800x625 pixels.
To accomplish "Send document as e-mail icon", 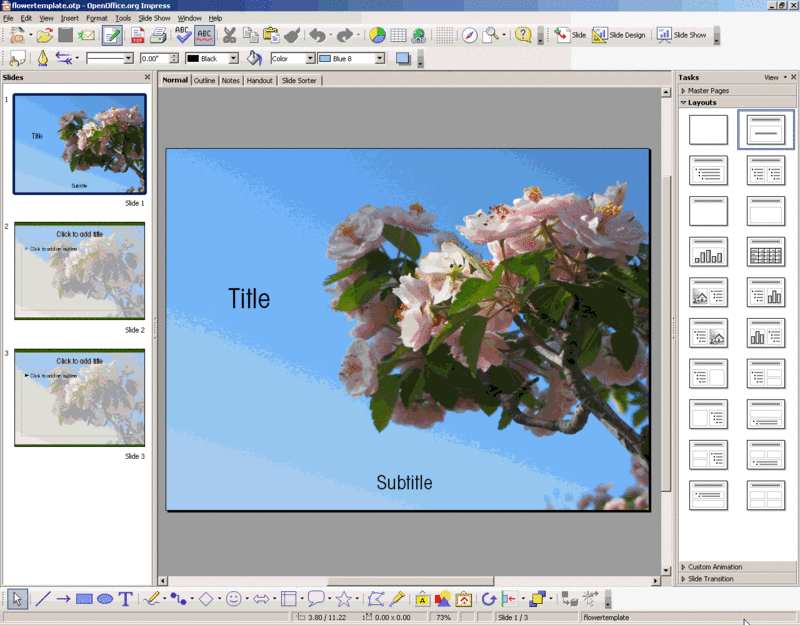I will pos(86,35).
